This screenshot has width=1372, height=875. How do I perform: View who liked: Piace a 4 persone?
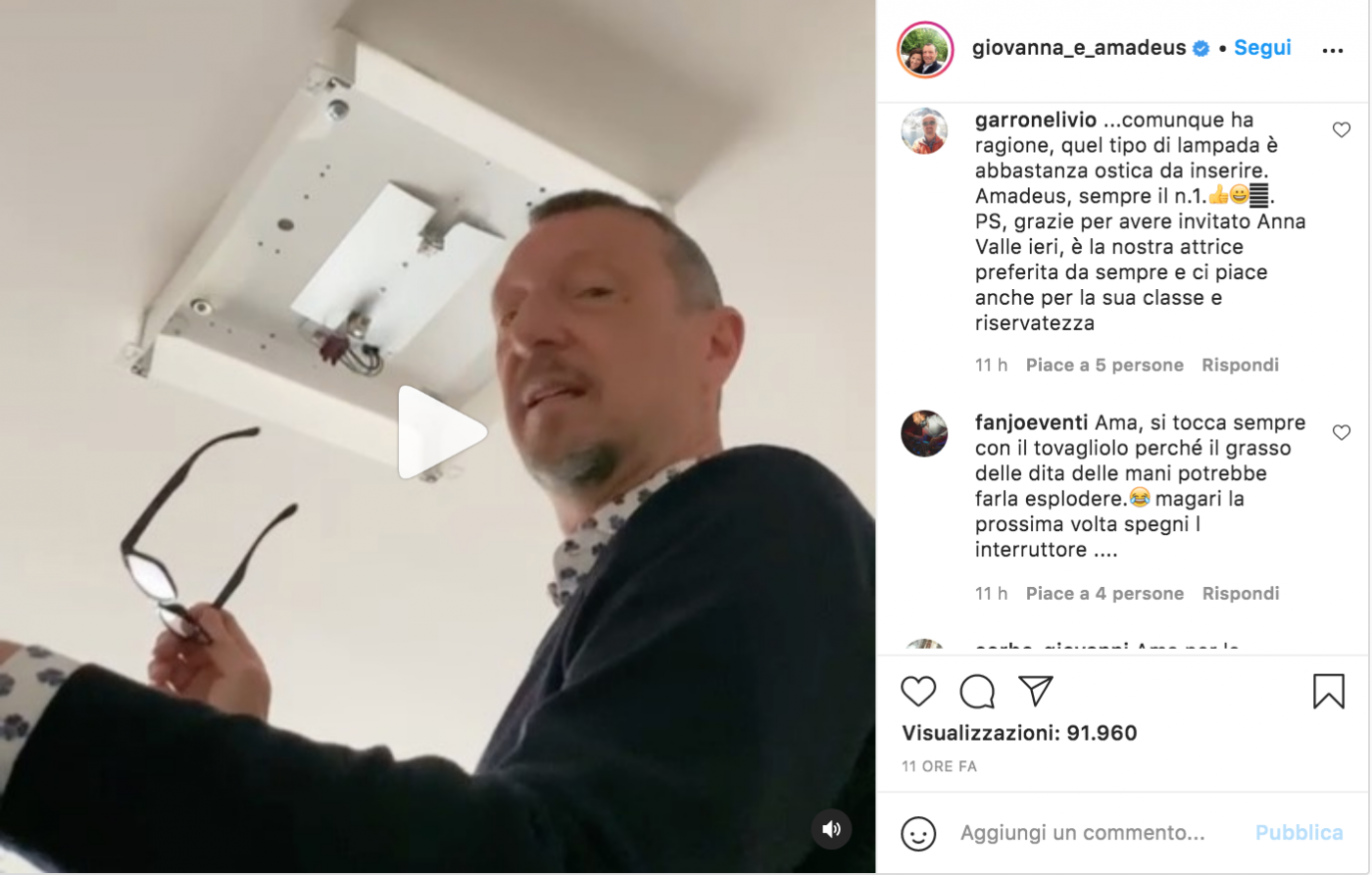pyautogui.click(x=1104, y=593)
